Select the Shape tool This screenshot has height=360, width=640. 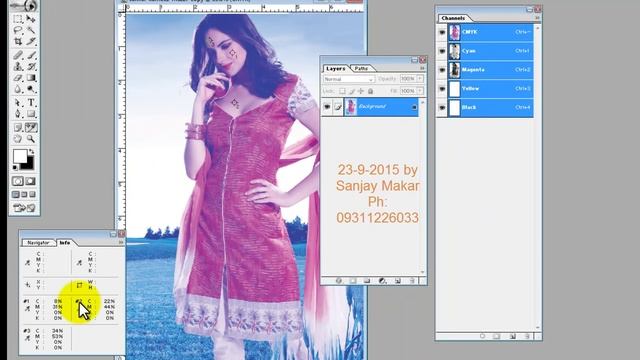click(31, 114)
